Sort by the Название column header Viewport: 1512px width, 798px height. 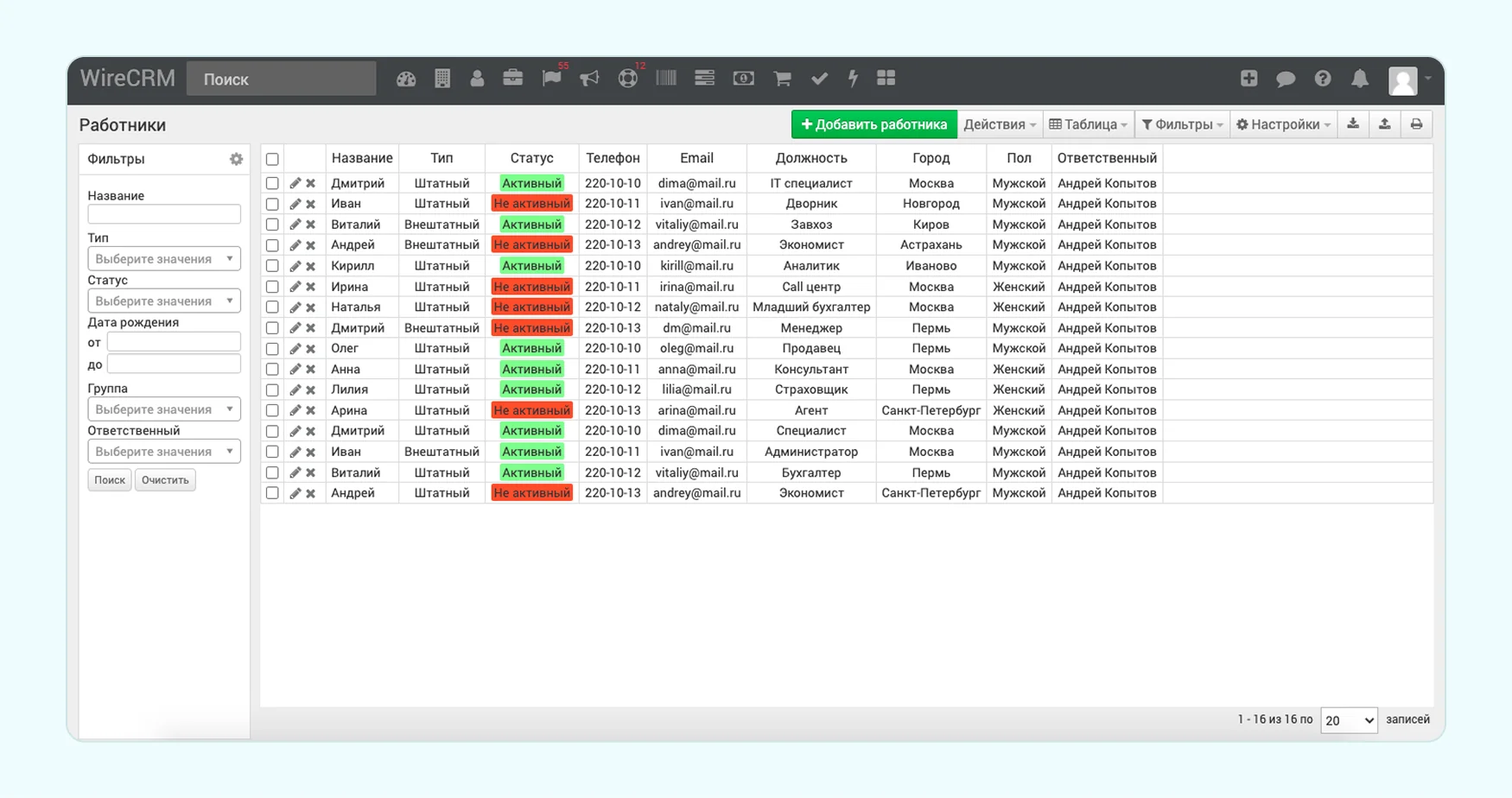[362, 158]
